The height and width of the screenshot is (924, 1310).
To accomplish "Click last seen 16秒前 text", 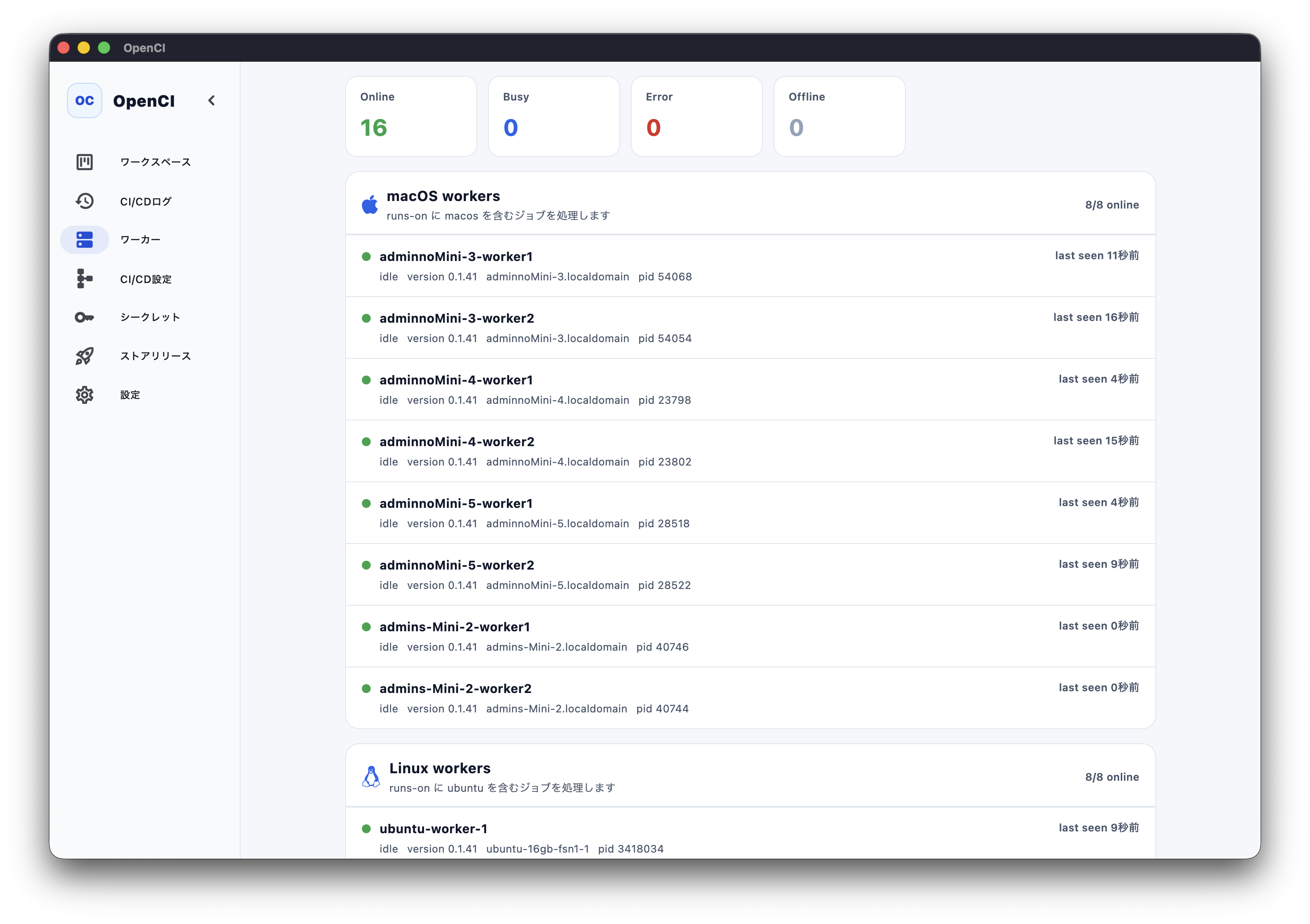I will coord(1096,317).
